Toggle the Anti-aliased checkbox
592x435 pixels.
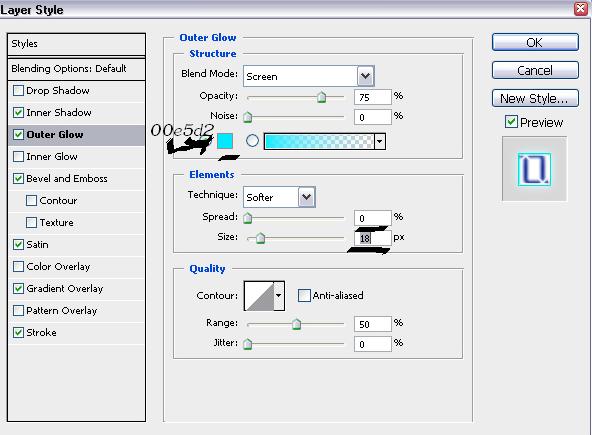coord(304,295)
